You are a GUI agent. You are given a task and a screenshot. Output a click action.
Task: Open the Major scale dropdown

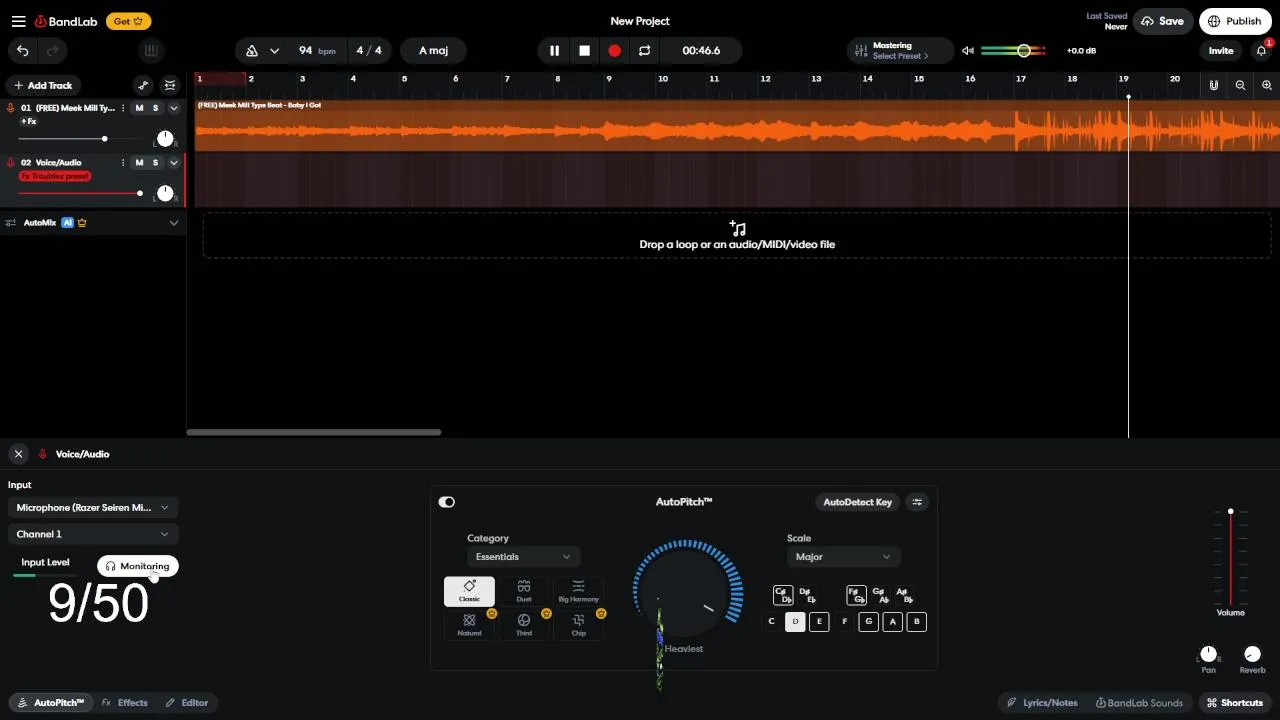click(843, 557)
